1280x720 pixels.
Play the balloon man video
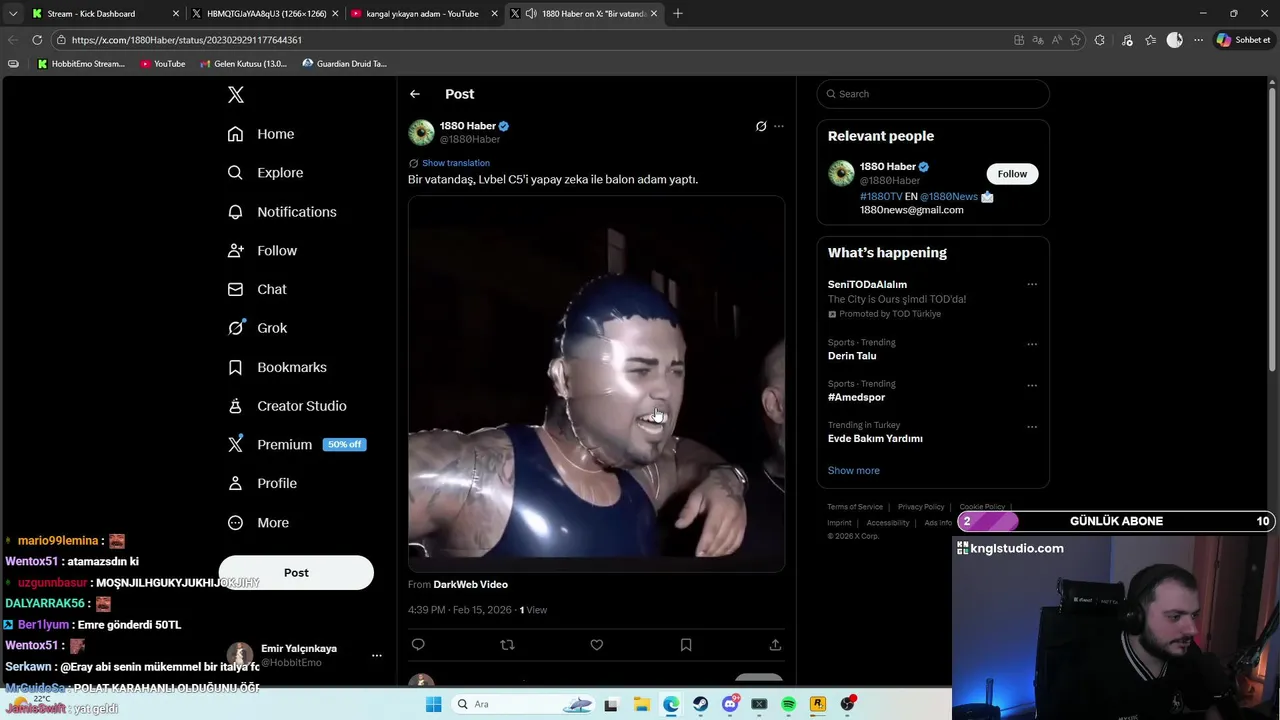pos(596,384)
